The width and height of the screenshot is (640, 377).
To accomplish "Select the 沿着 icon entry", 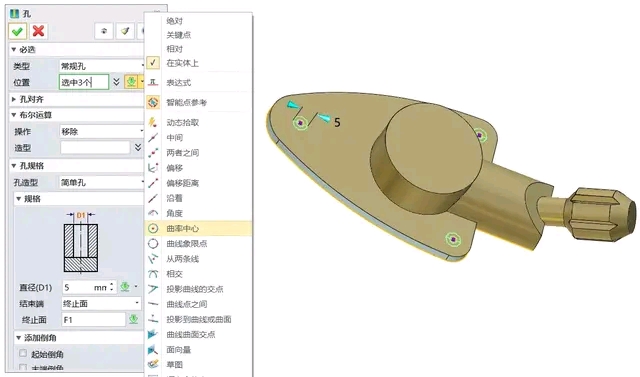I will 198,198.
